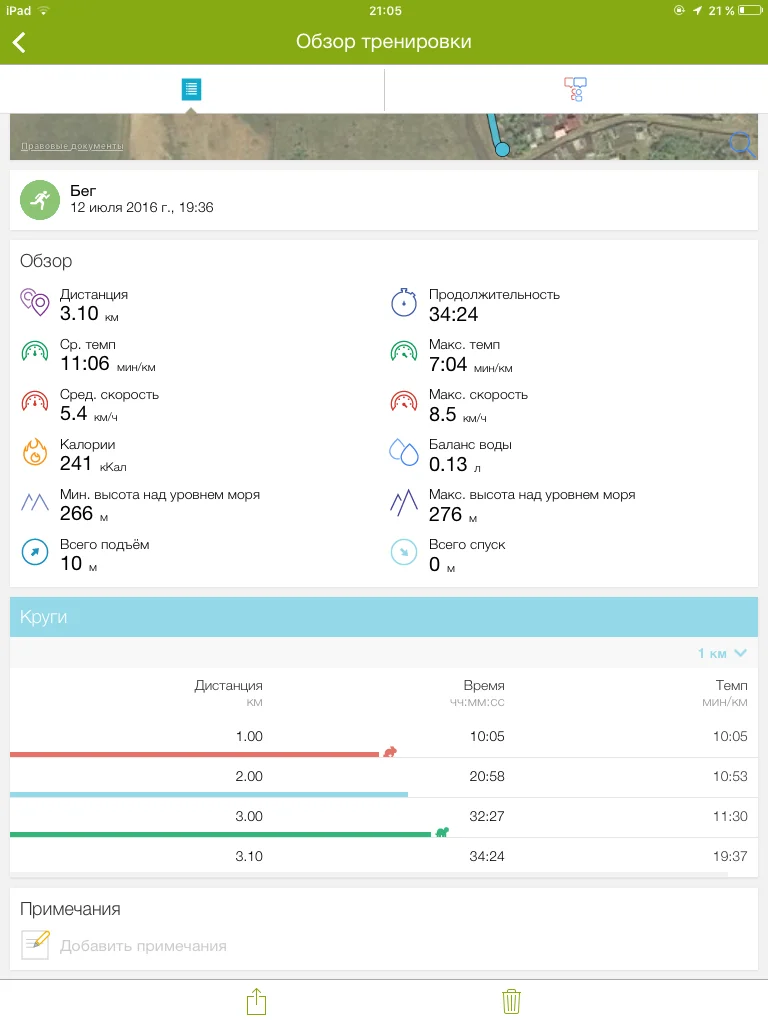This screenshot has height=1024, width=768.
Task: Tap the average pace value '11:06'
Action: tap(85, 363)
